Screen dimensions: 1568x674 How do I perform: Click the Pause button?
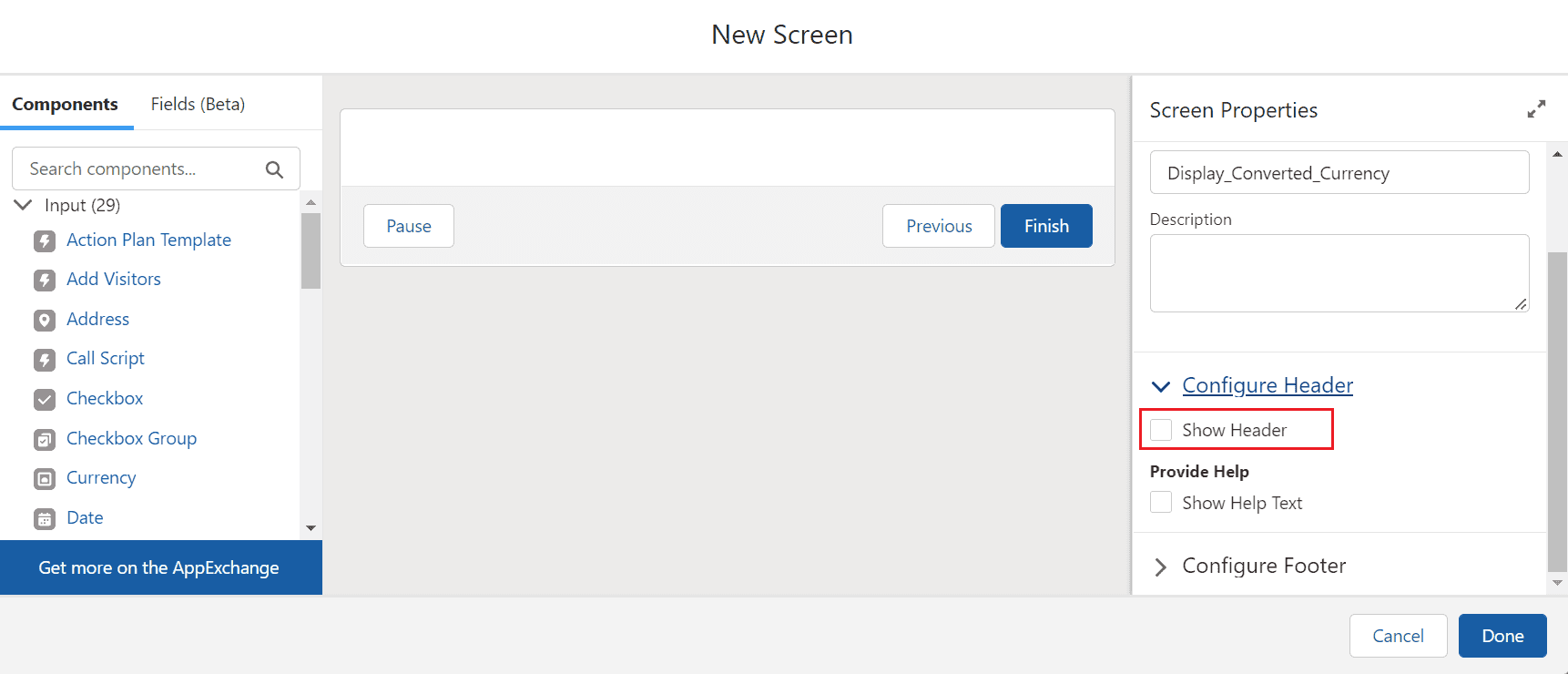coord(409,226)
